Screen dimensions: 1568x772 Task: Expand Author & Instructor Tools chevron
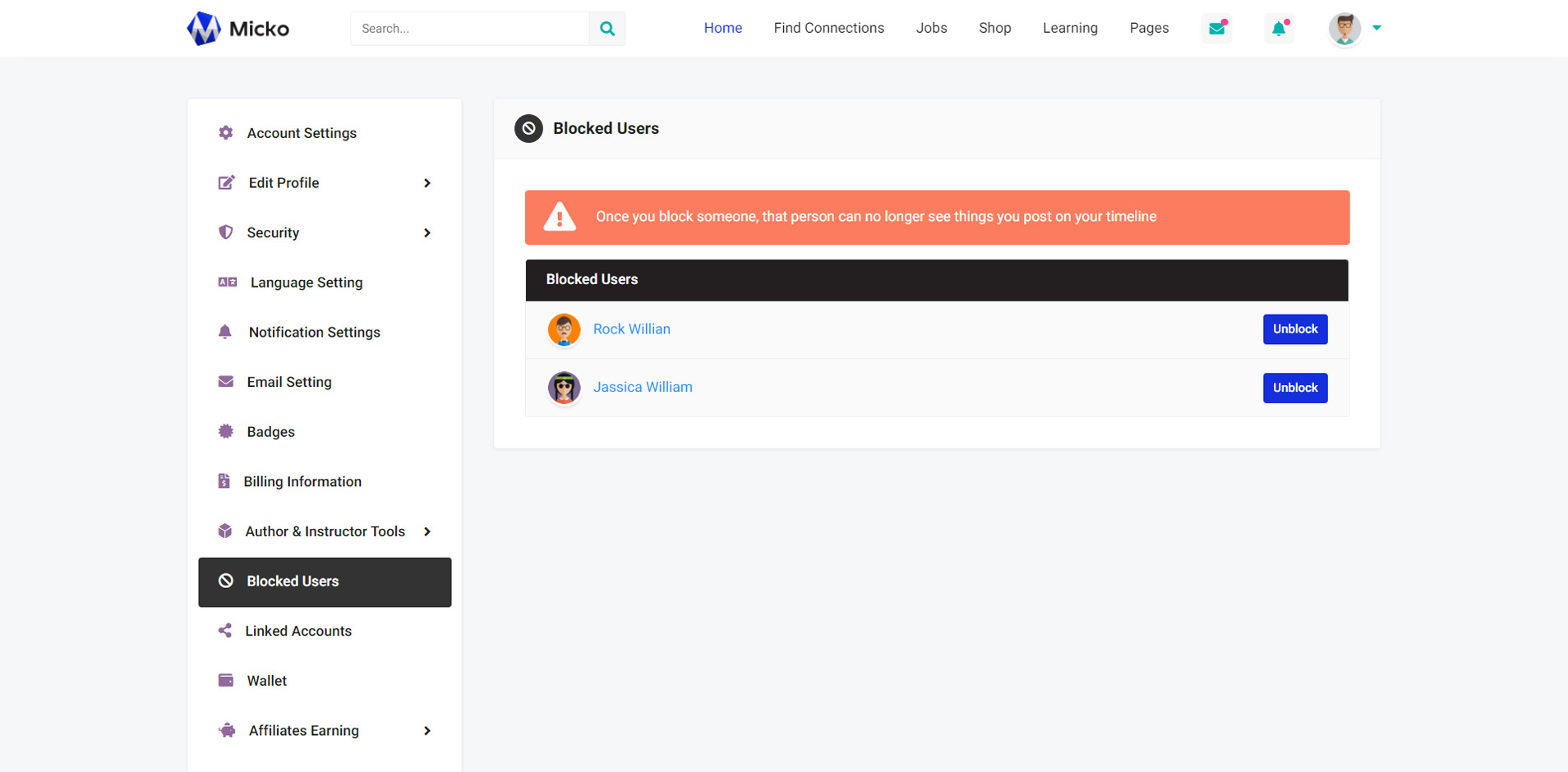pyautogui.click(x=427, y=532)
